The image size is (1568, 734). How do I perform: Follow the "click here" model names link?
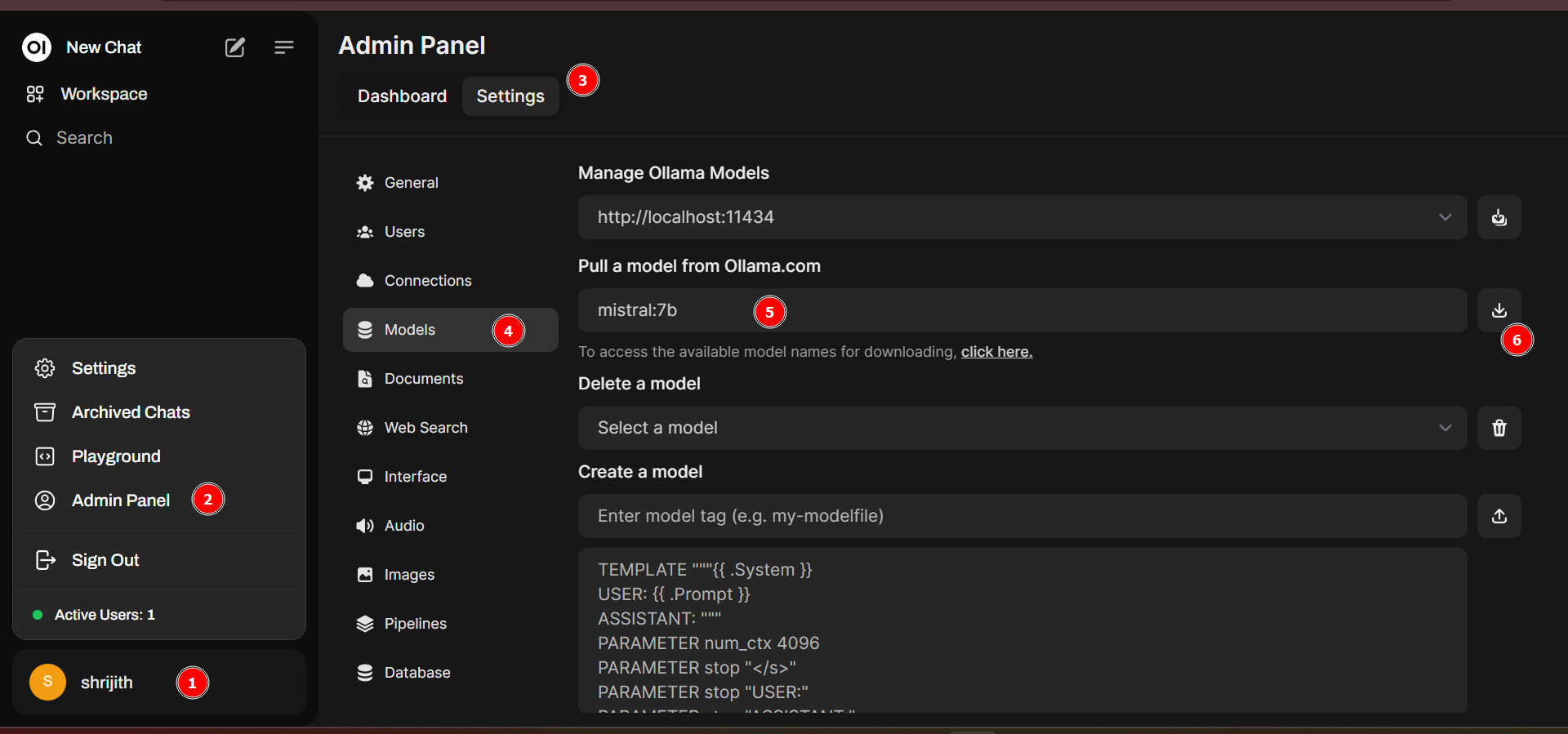click(996, 352)
